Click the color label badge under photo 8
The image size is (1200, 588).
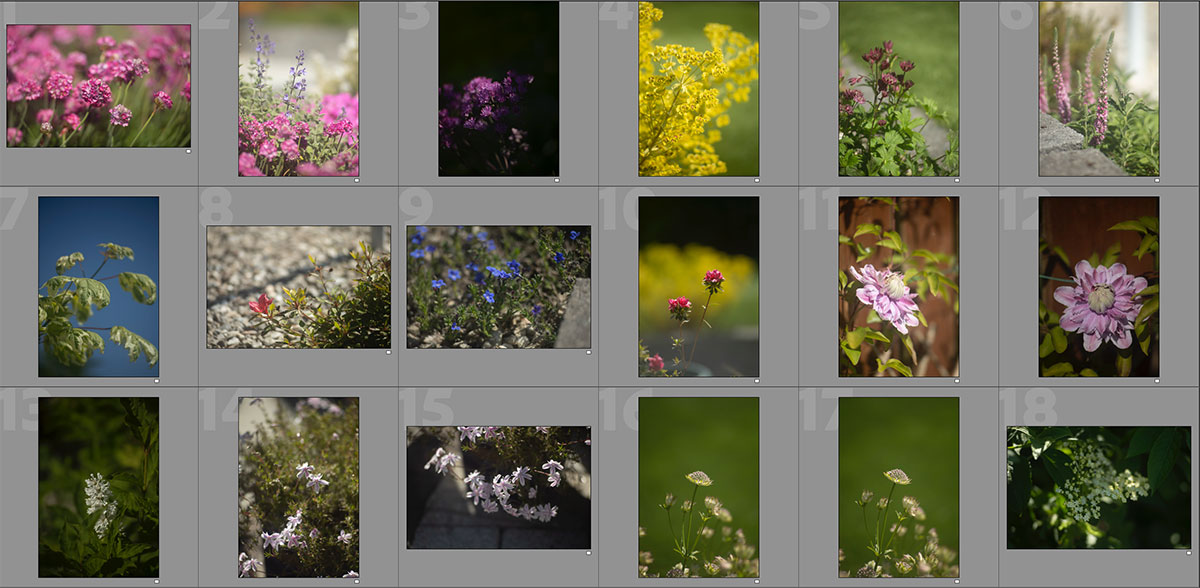click(x=388, y=352)
